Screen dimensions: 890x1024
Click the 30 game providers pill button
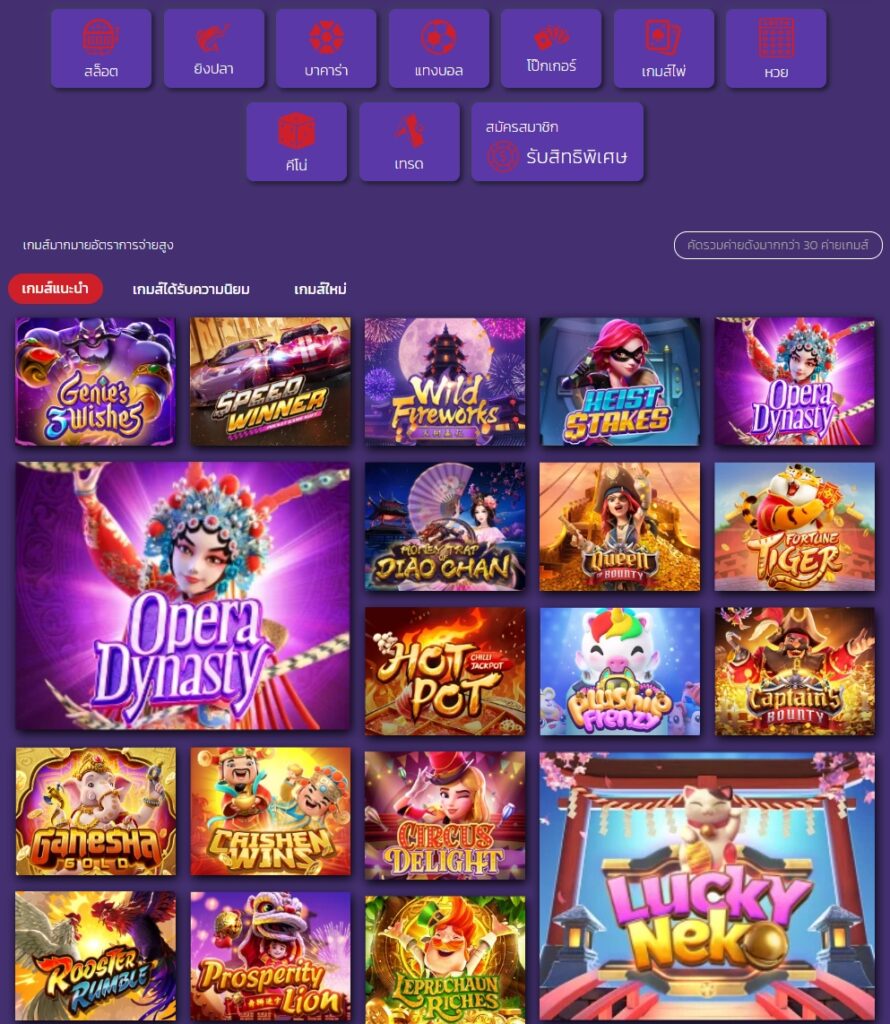pos(778,245)
